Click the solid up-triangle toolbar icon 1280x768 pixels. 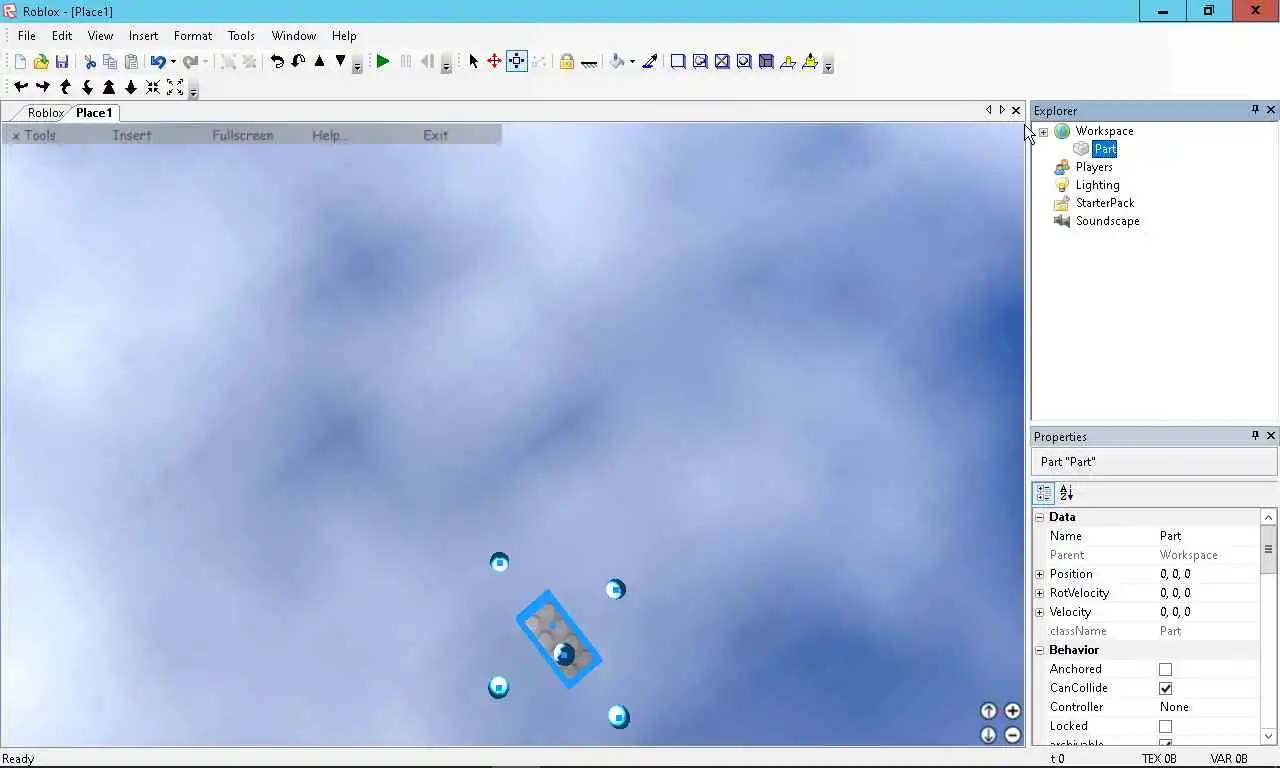pyautogui.click(x=319, y=61)
